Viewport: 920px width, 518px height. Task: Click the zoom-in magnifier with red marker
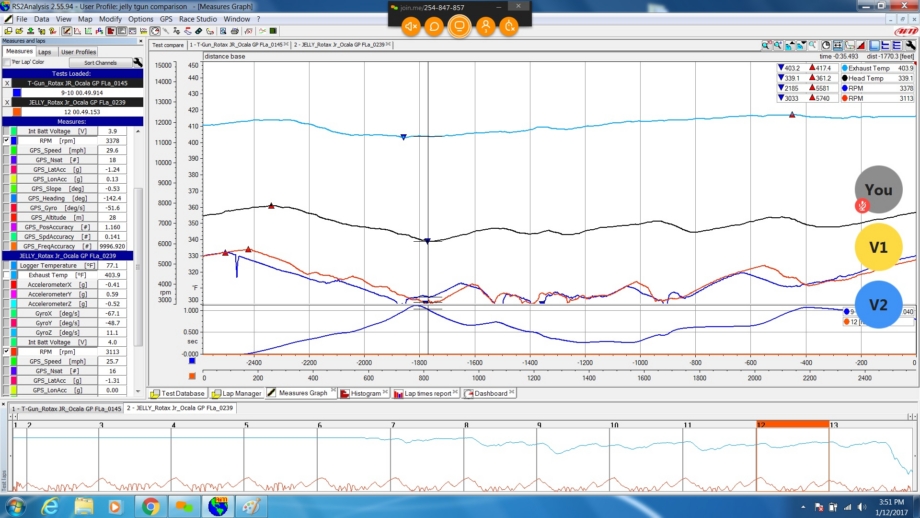[x=766, y=45]
